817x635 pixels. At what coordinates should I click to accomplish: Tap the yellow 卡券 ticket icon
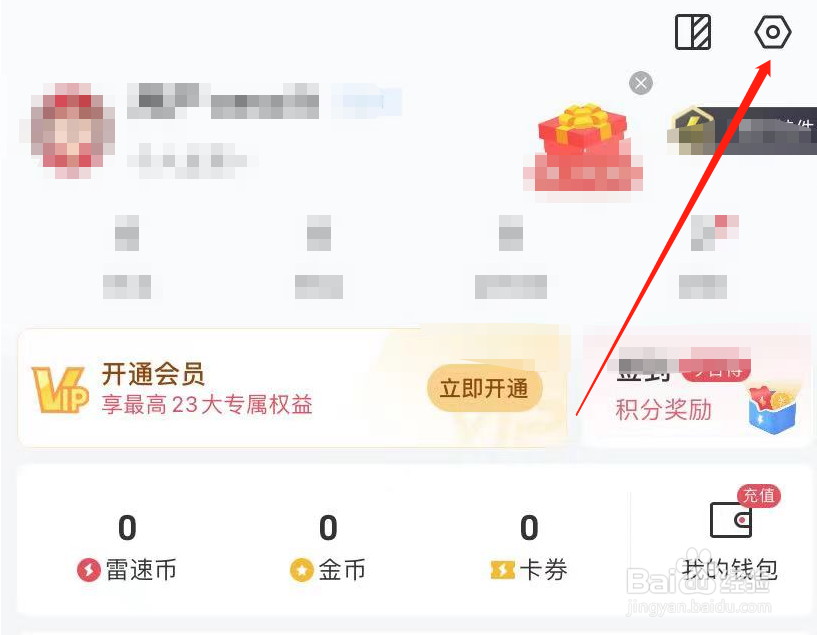[x=503, y=570]
